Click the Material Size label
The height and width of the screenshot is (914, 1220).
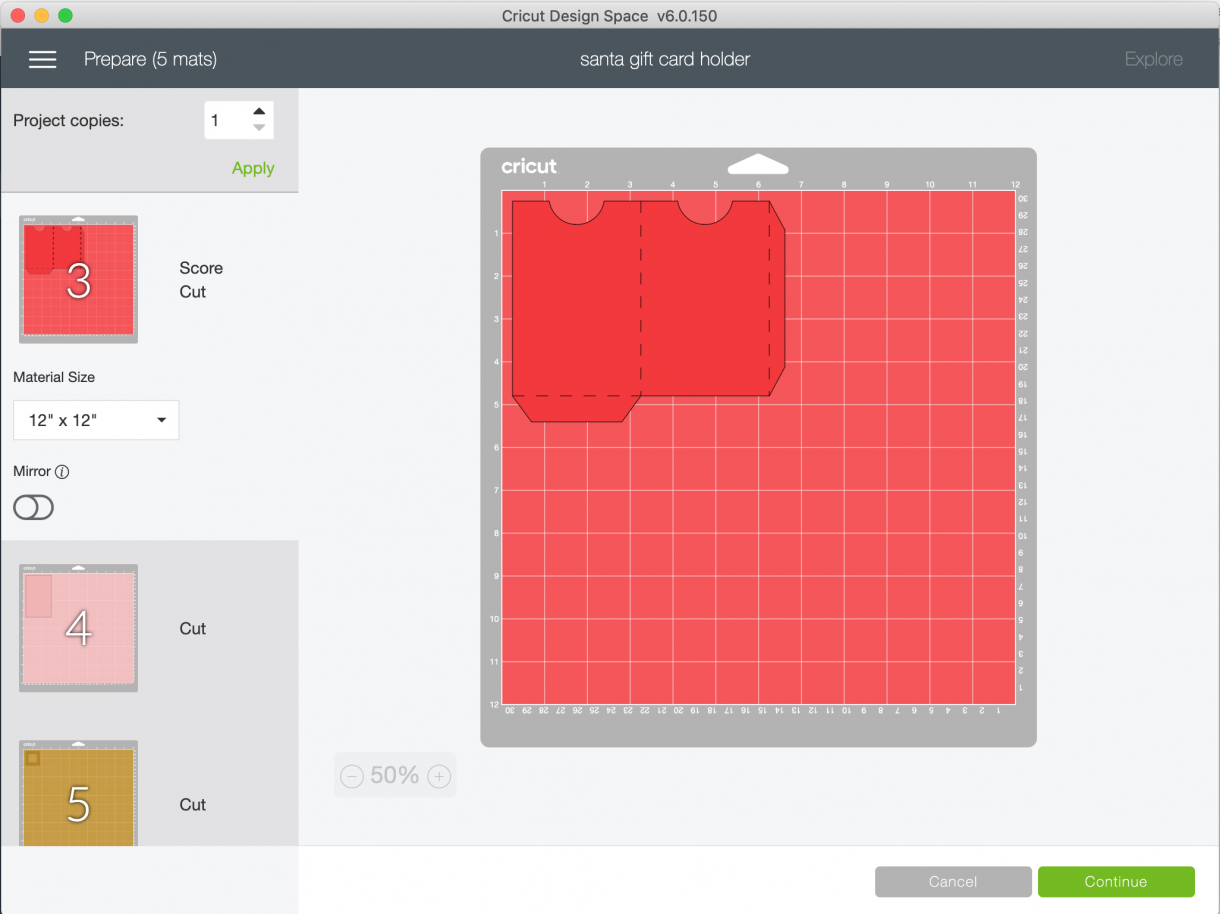click(54, 377)
